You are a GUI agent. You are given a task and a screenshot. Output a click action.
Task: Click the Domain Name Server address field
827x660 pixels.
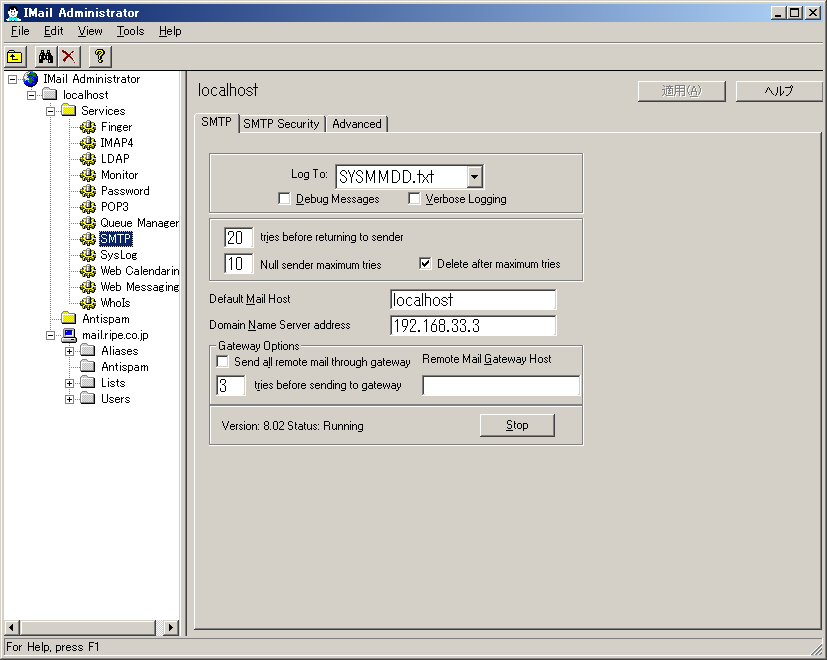click(473, 326)
